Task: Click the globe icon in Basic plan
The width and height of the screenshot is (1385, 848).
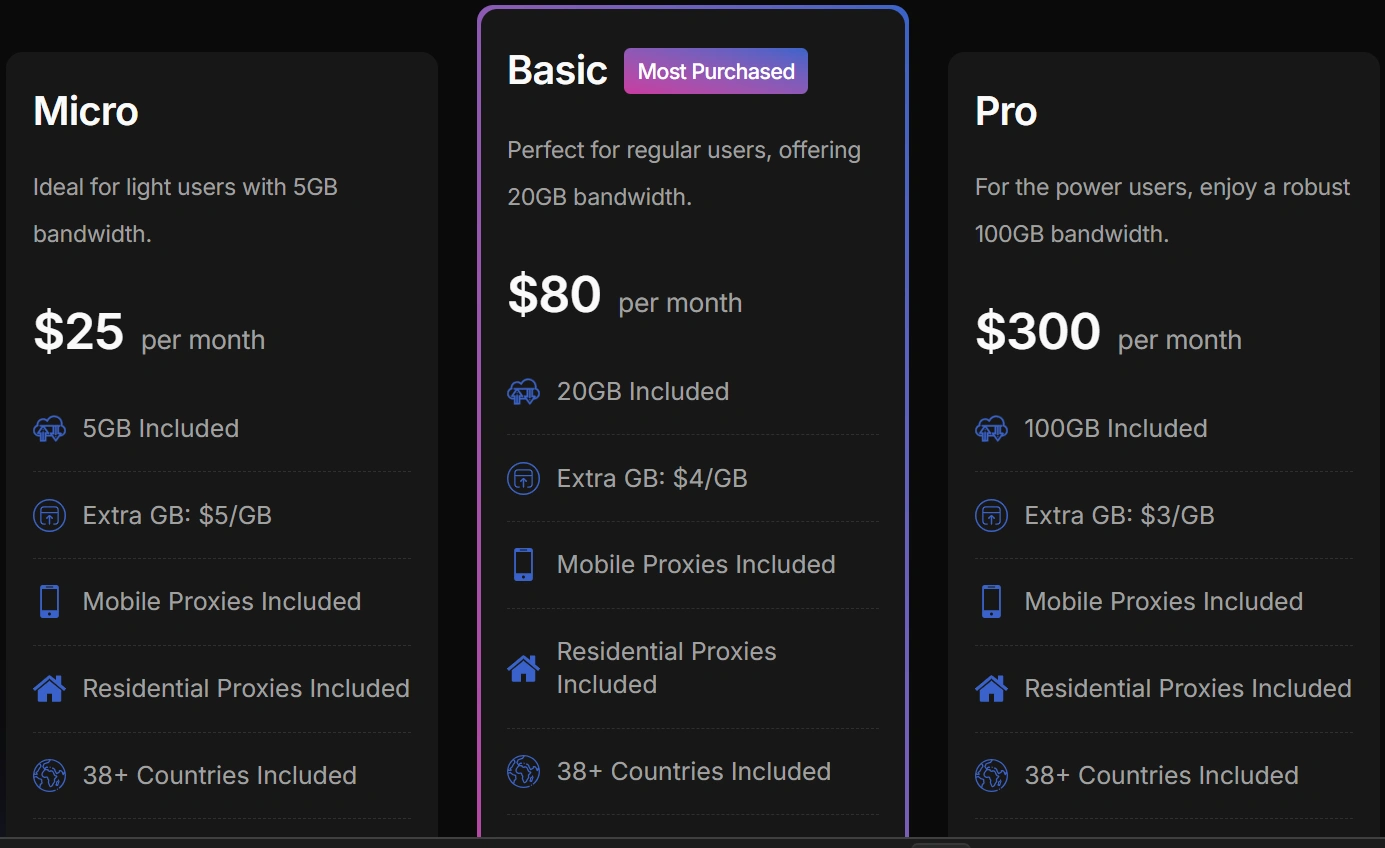Action: click(x=524, y=772)
